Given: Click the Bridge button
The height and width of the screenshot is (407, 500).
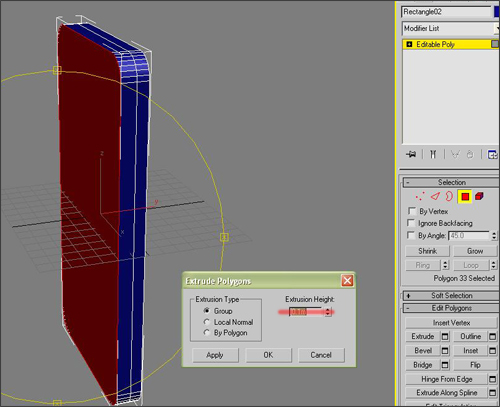Looking at the screenshot, I should pos(423,365).
